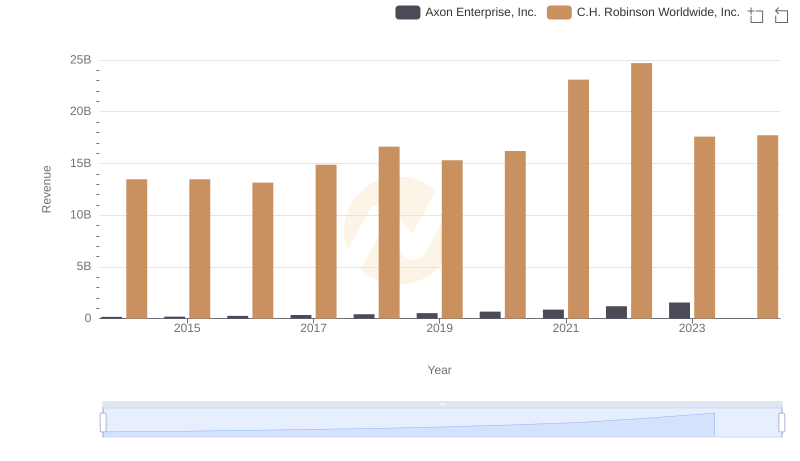Click the Revenue axis title
This screenshot has width=800, height=461.
point(46,189)
